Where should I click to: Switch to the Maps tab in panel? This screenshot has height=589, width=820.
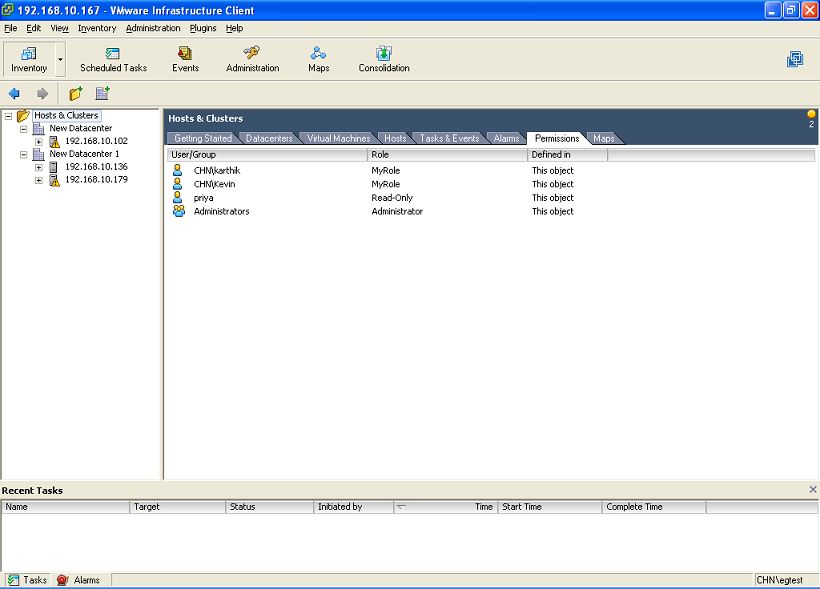click(x=603, y=139)
